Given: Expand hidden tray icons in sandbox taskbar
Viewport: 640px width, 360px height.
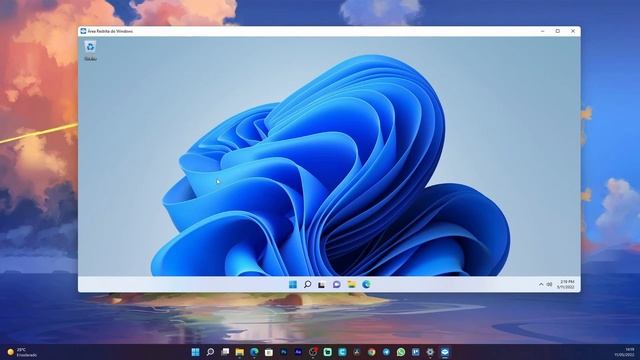Looking at the screenshot, I should 541,284.
